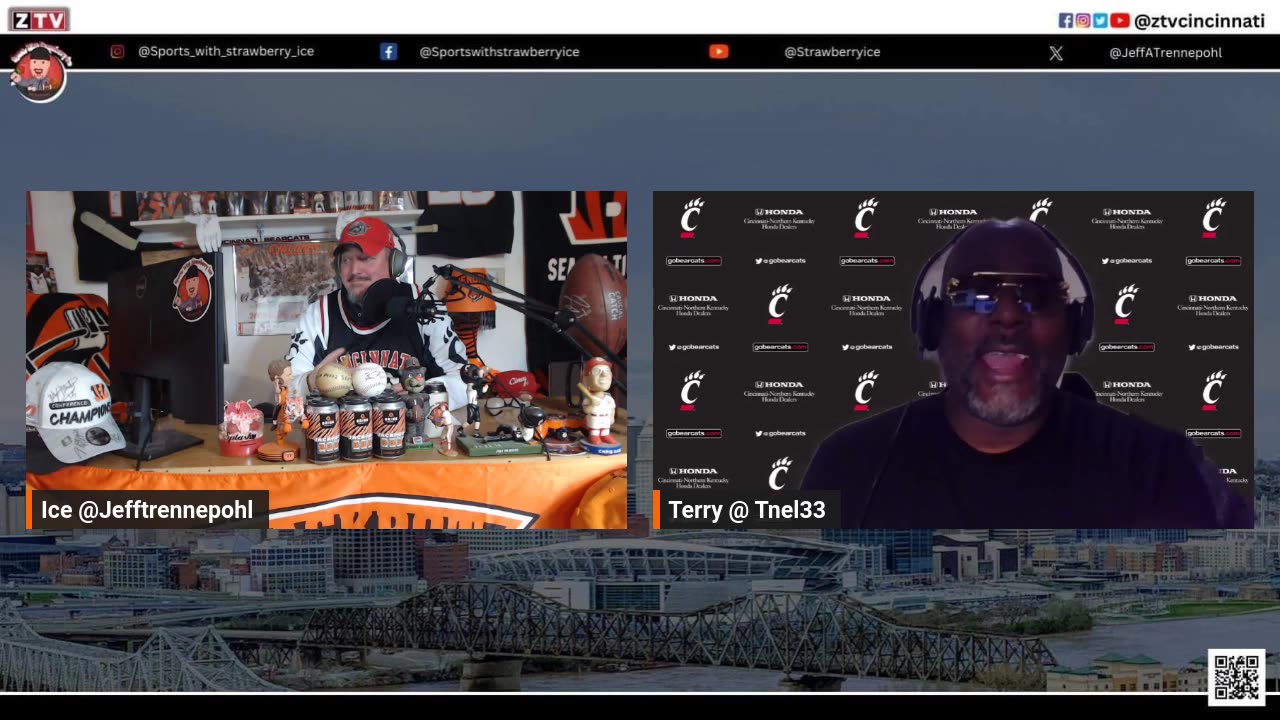Select Terry's webcam video feed

(x=953, y=360)
